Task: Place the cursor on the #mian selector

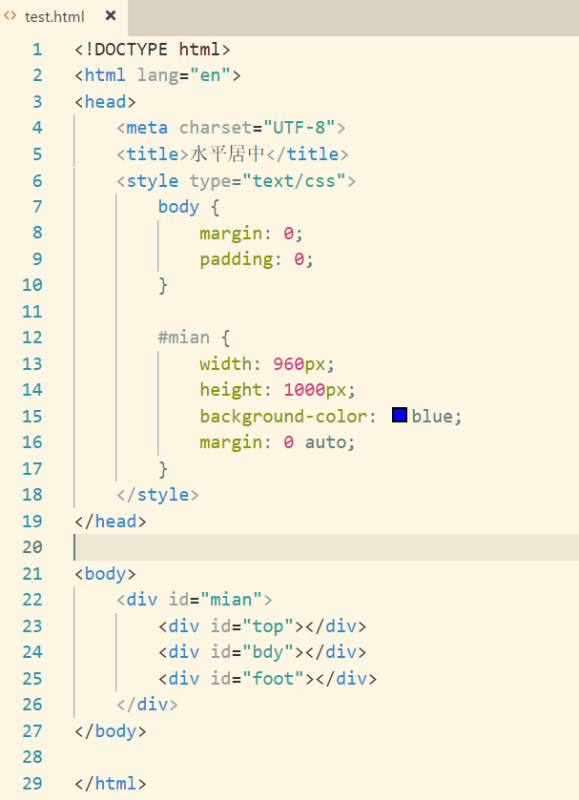Action: (184, 338)
